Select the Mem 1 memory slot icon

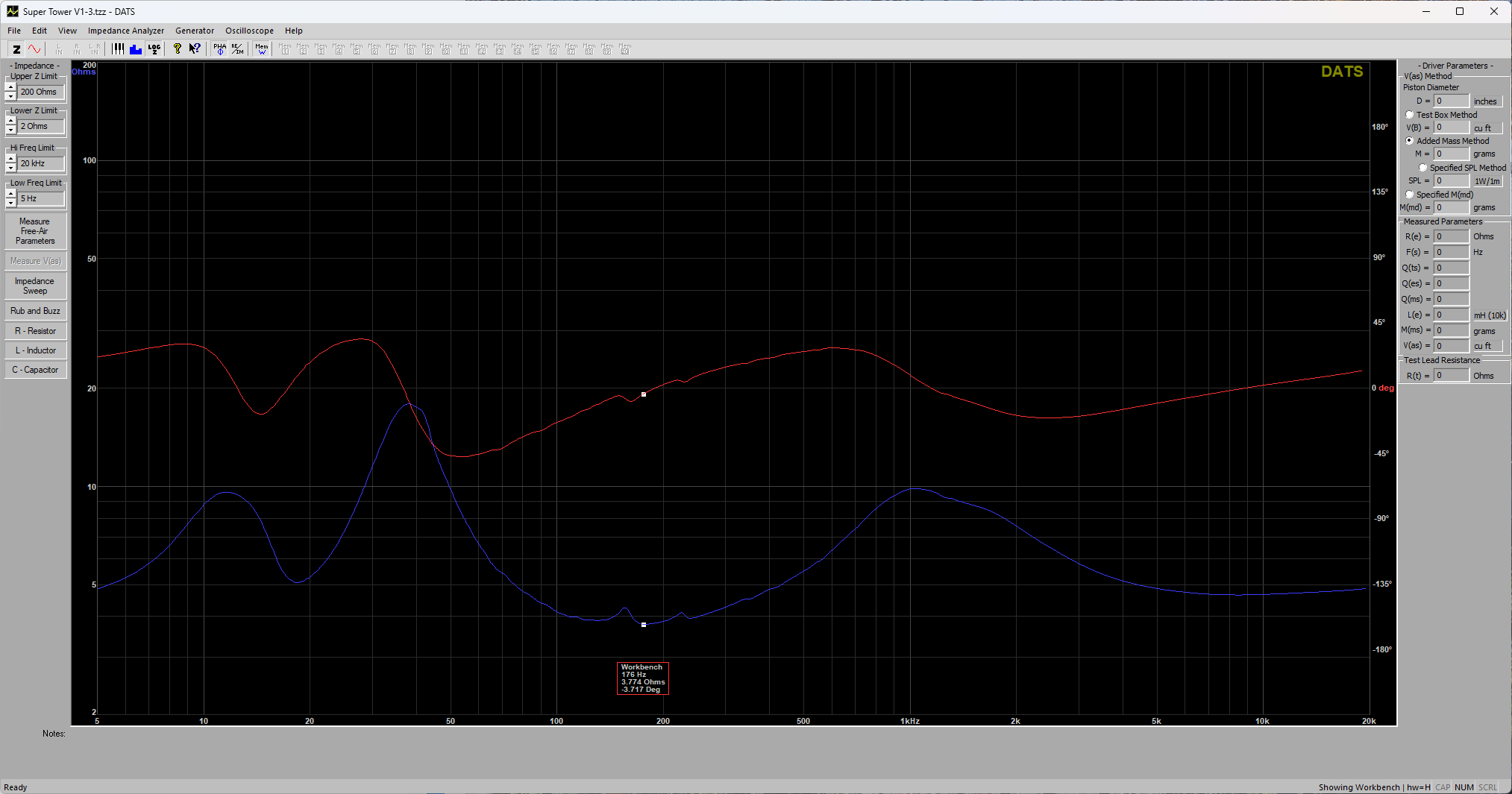pyautogui.click(x=285, y=49)
